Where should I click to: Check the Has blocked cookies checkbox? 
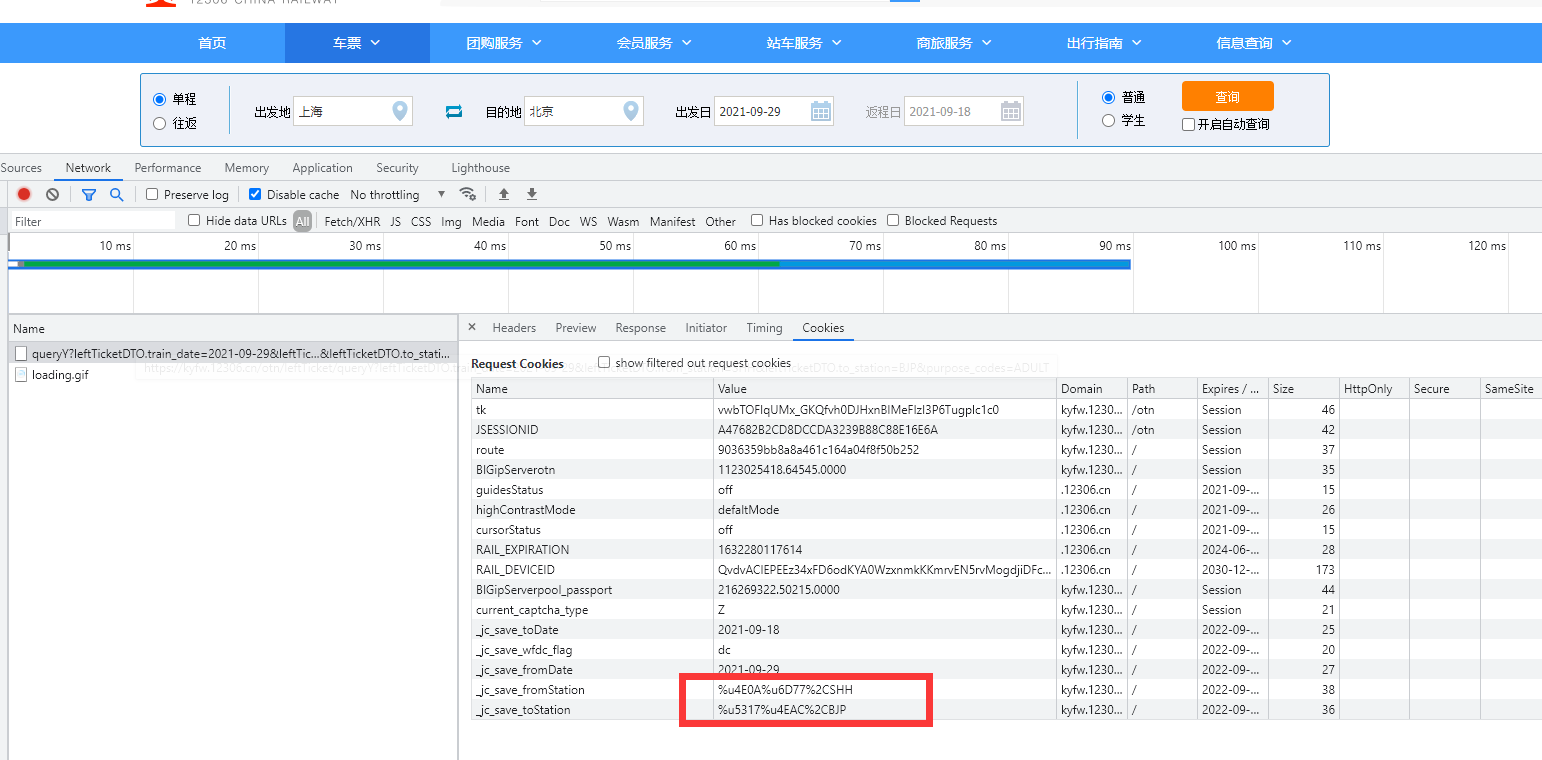(x=757, y=220)
